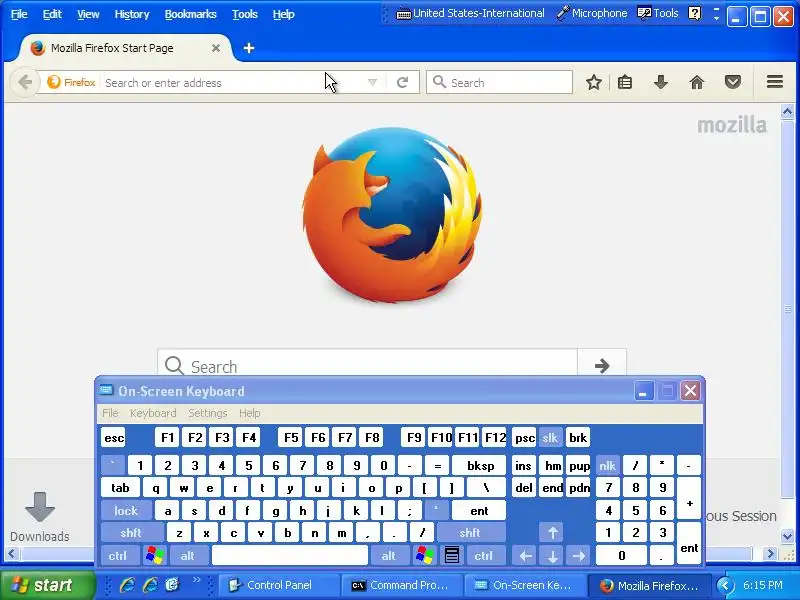
Task: Show bookmarks list icon in toolbar
Action: (625, 82)
